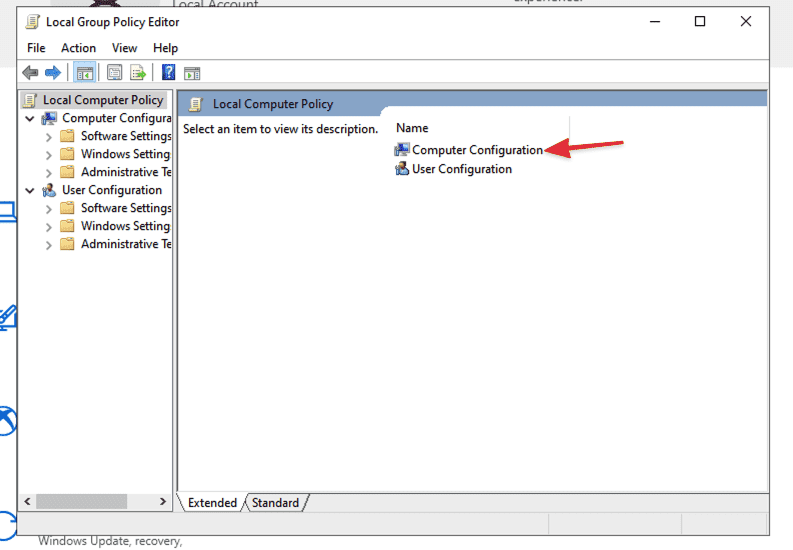Viewport: 793px width, 550px height.
Task: Toggle the Show/Hide Action Pane icon
Action: (x=192, y=73)
